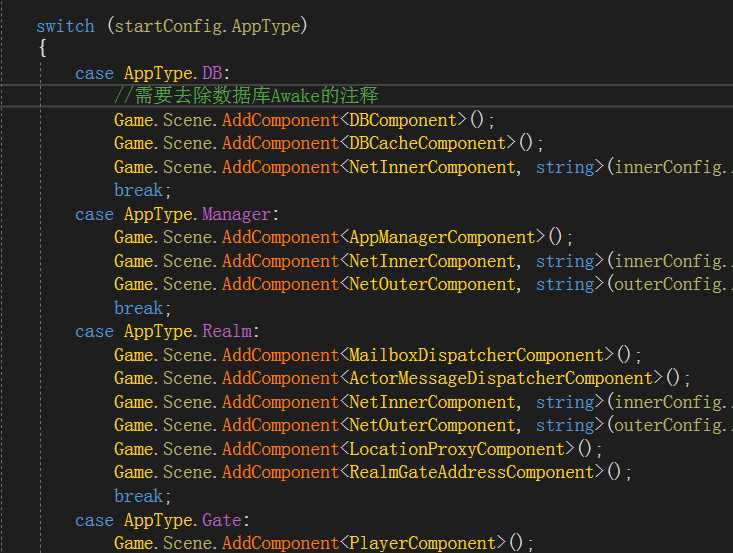Click NetInnerComponent in the Manager case
Screen dimensions: 733x553
pyautogui.click(x=432, y=261)
